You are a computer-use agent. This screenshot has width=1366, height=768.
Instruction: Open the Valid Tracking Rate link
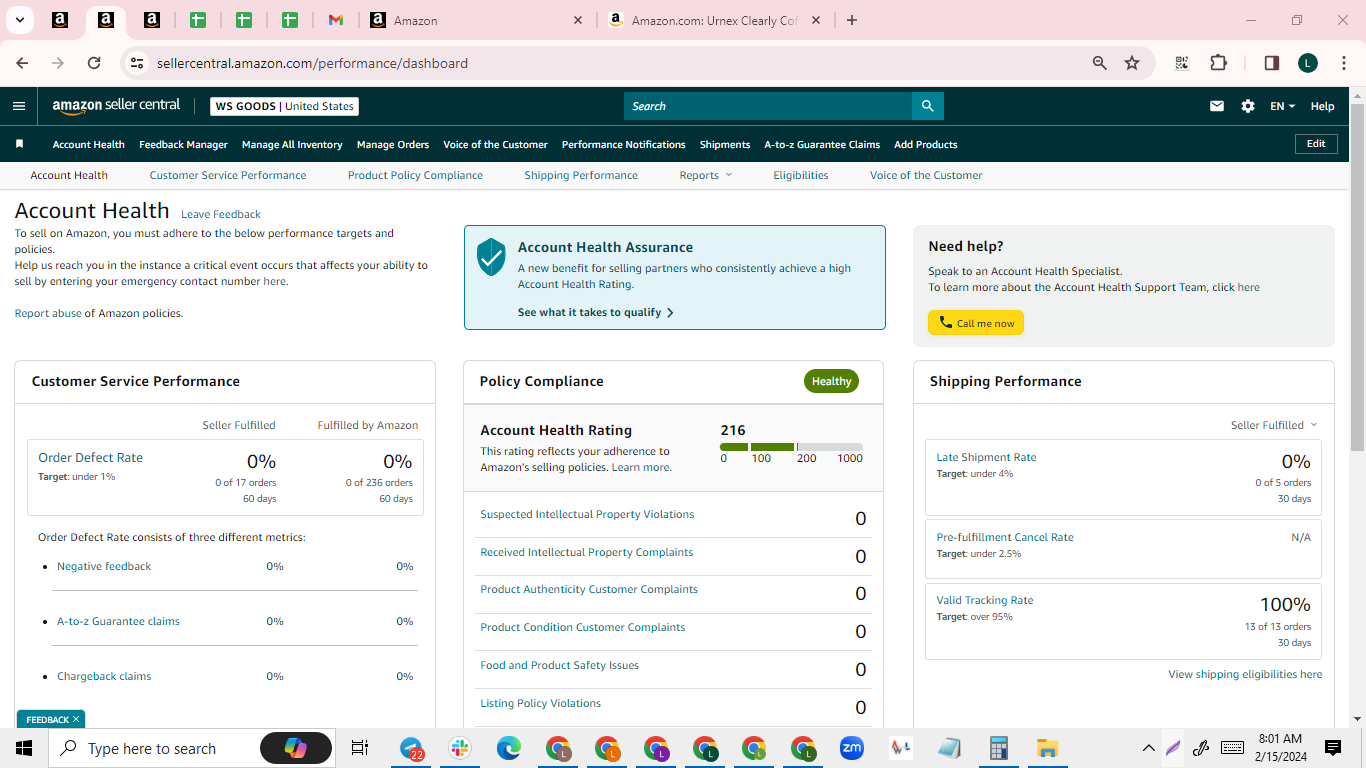tap(985, 600)
